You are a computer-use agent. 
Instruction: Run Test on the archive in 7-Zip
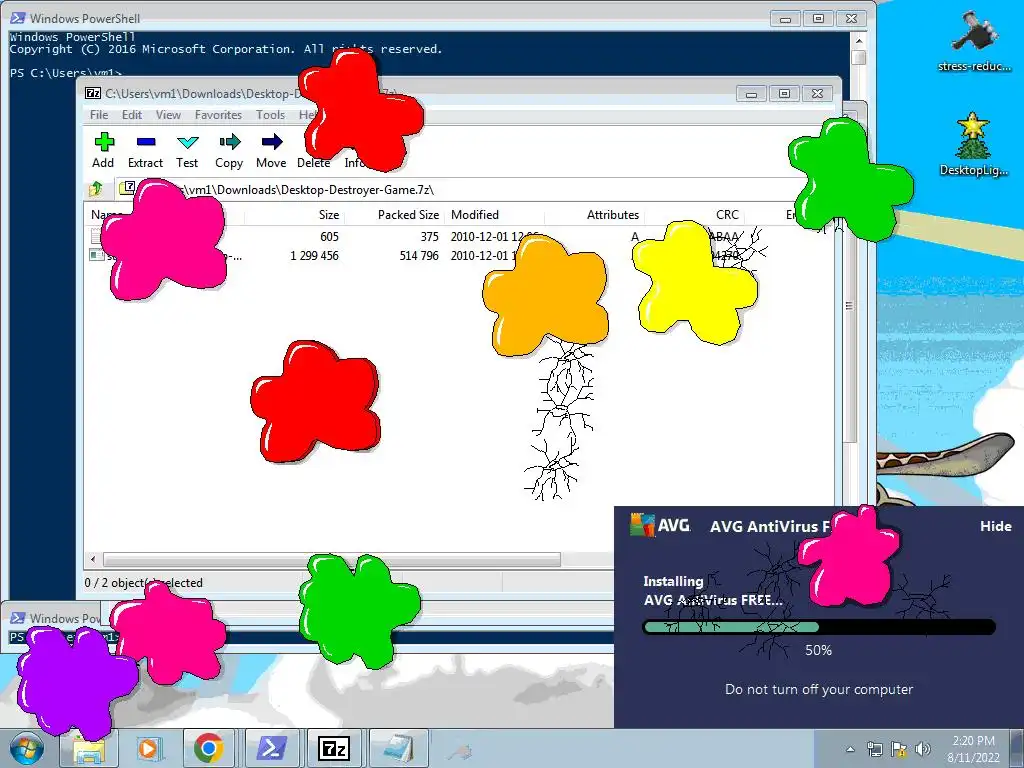click(x=187, y=151)
